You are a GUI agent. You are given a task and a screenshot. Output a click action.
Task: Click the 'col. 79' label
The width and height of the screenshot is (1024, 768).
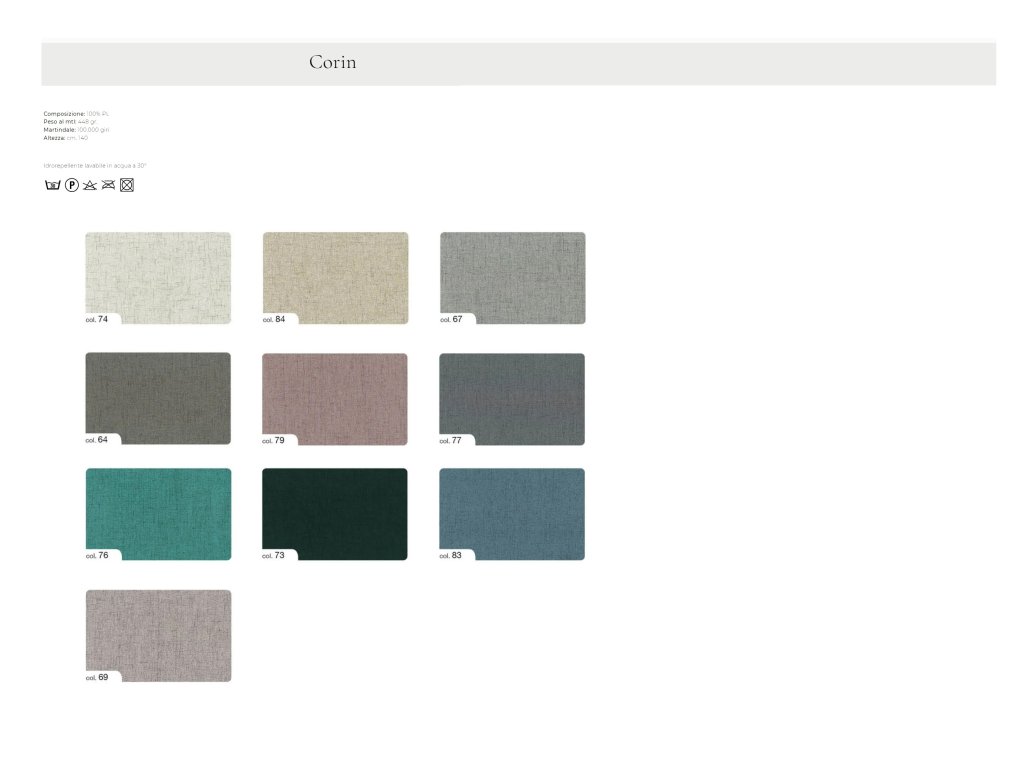pos(273,441)
